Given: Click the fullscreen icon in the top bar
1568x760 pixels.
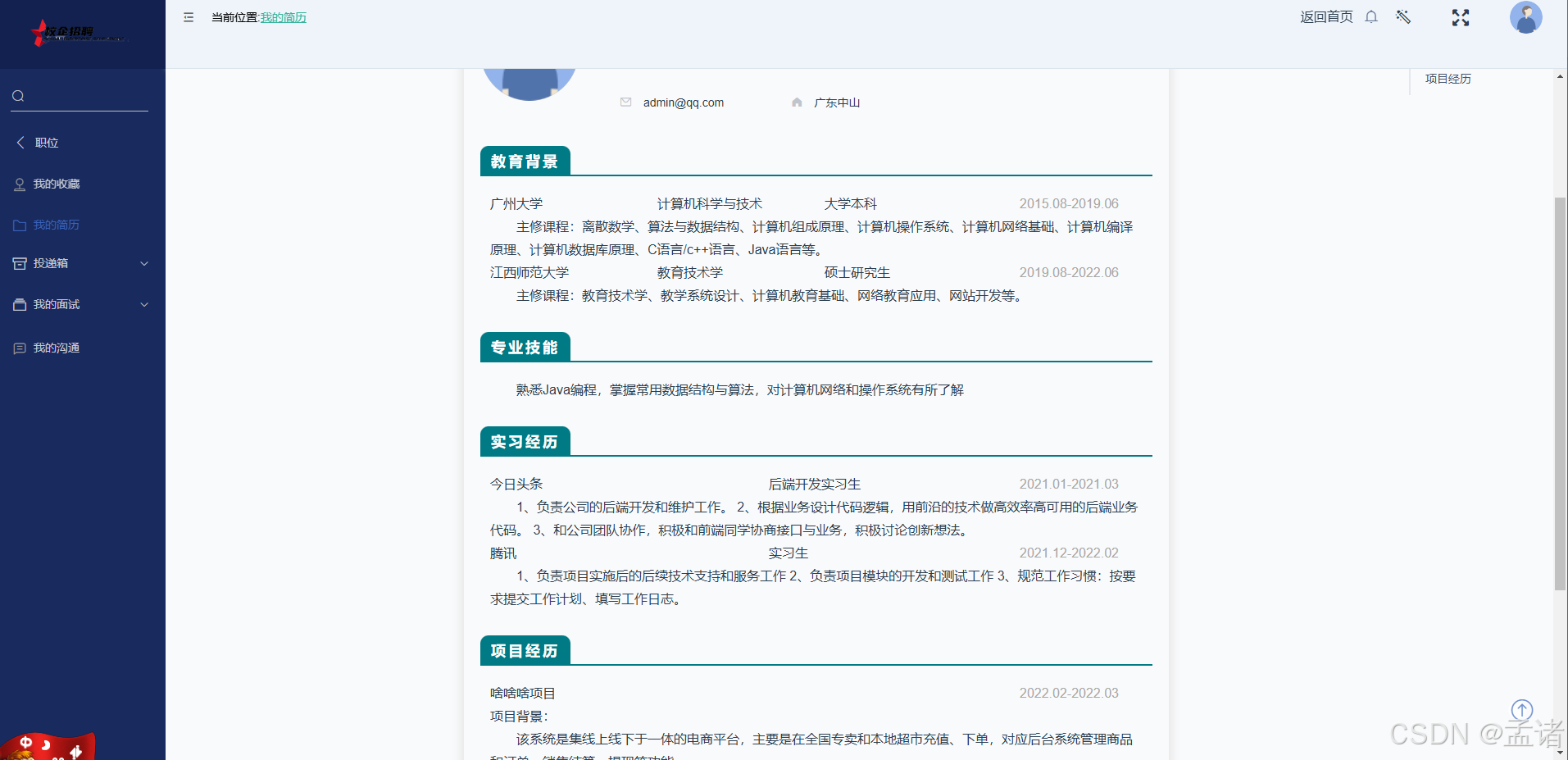Looking at the screenshot, I should (1460, 17).
